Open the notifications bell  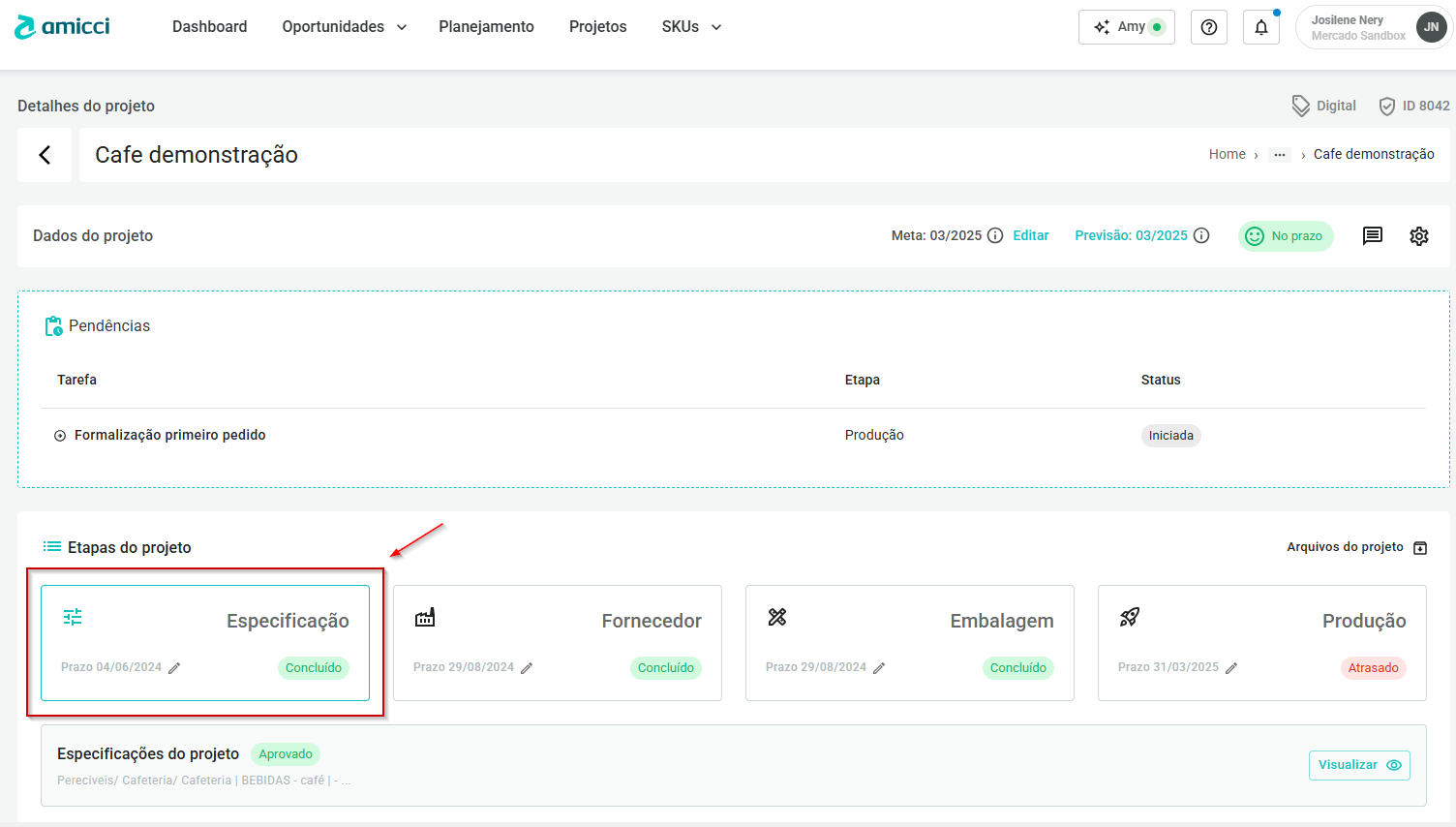pos(1260,27)
